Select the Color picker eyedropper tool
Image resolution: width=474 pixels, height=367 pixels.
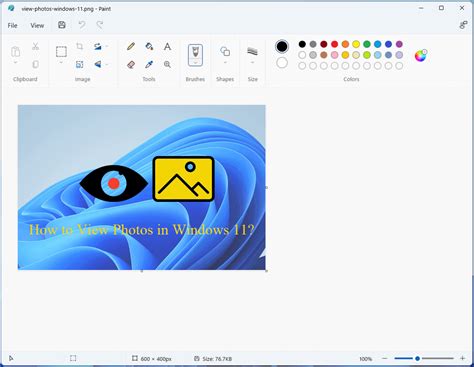point(149,64)
